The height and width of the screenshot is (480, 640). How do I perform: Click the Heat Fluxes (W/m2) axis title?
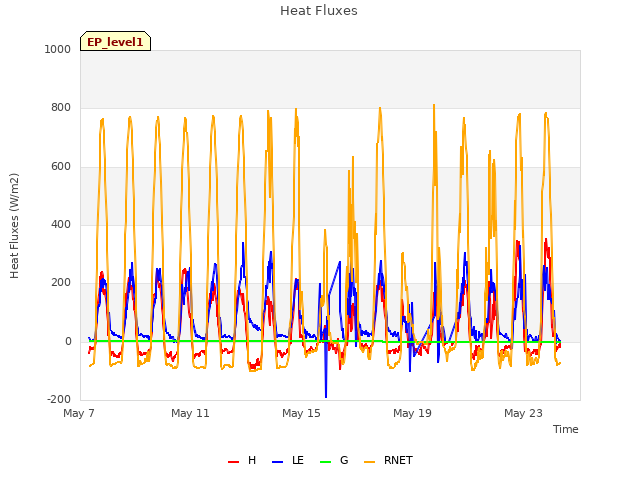(14, 226)
